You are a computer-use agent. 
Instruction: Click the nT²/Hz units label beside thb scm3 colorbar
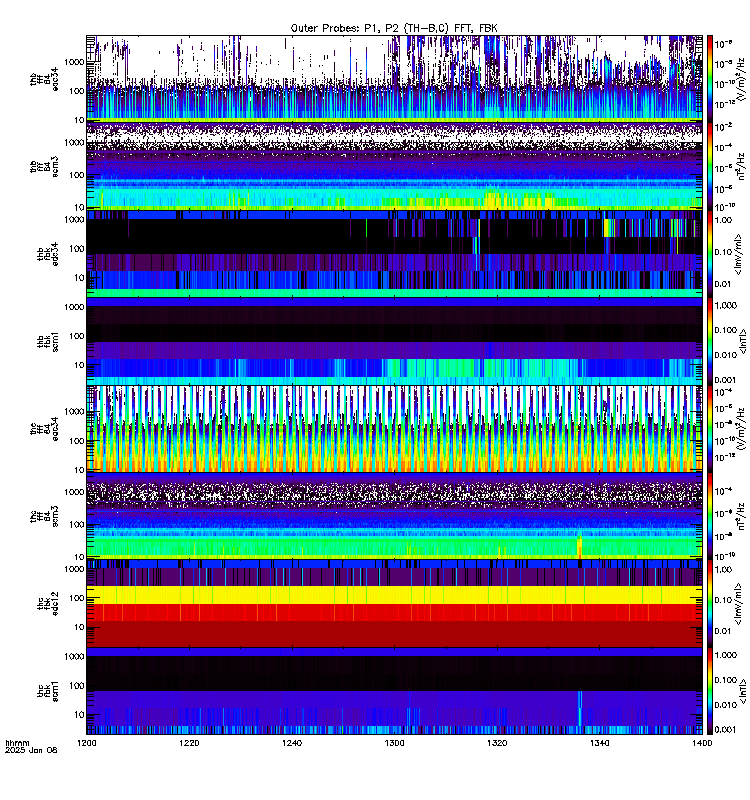pyautogui.click(x=741, y=166)
